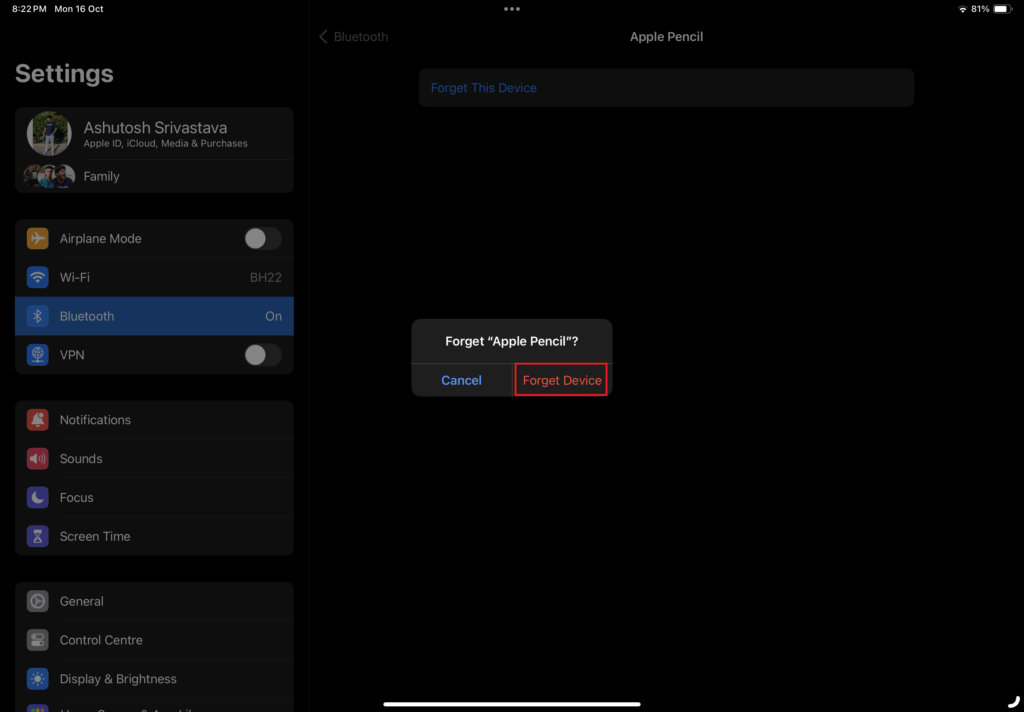Tap the BH22 network name
Viewport: 1024px width, 712px height.
pyautogui.click(x=266, y=277)
